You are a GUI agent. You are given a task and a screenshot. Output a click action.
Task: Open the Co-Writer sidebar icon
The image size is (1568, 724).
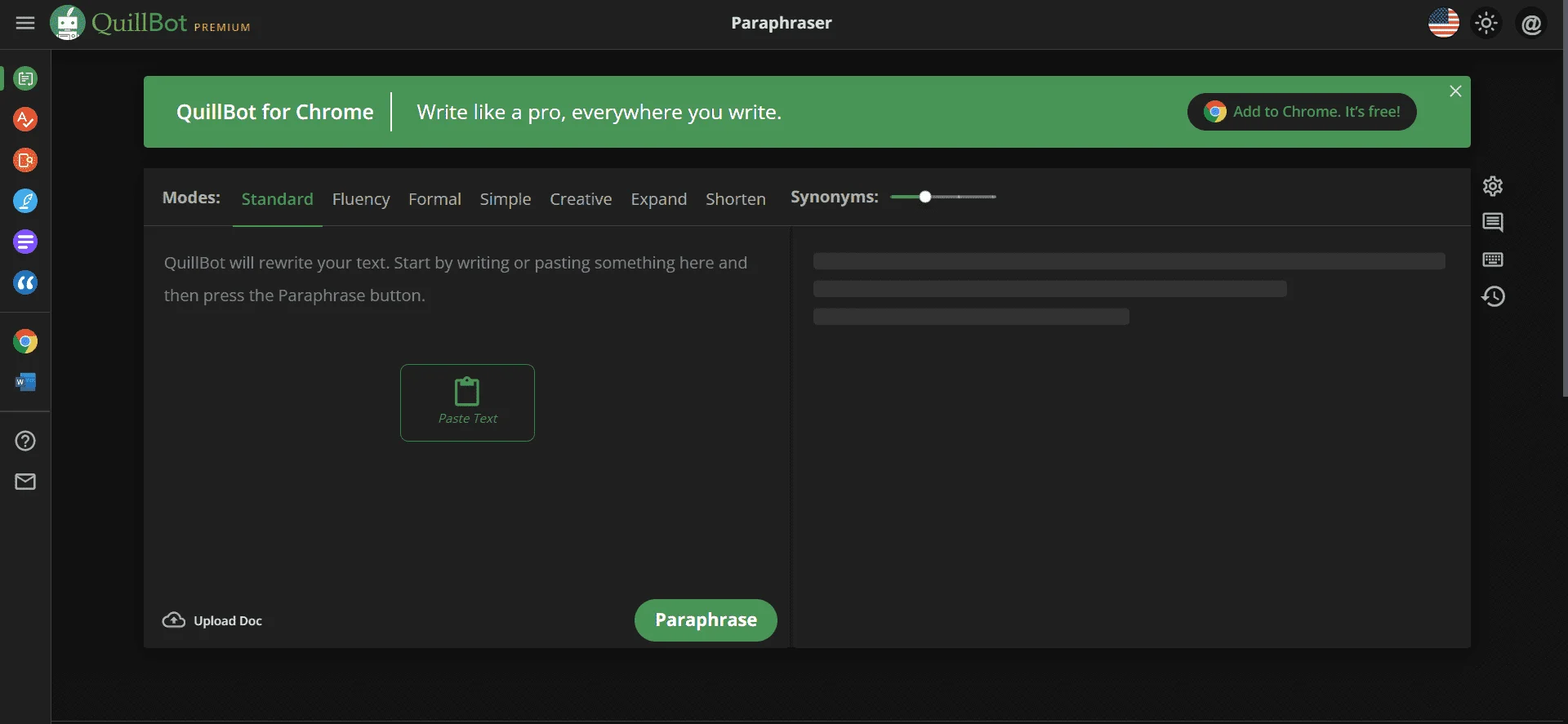25,201
